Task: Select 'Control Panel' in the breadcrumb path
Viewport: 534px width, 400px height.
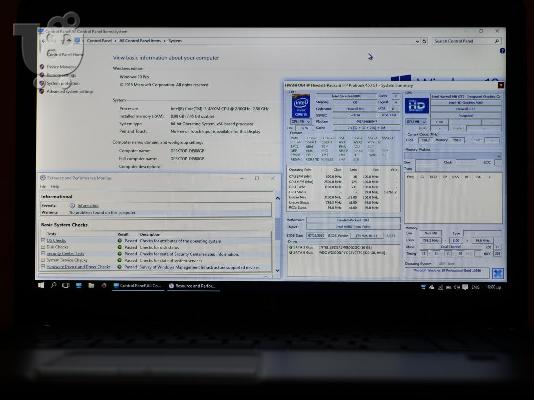Action: point(99,41)
